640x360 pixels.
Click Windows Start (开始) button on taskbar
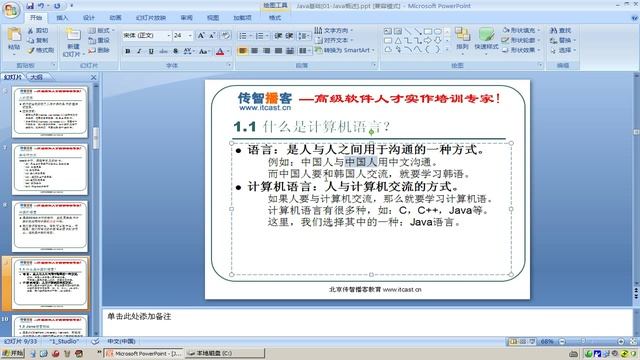click(13, 353)
